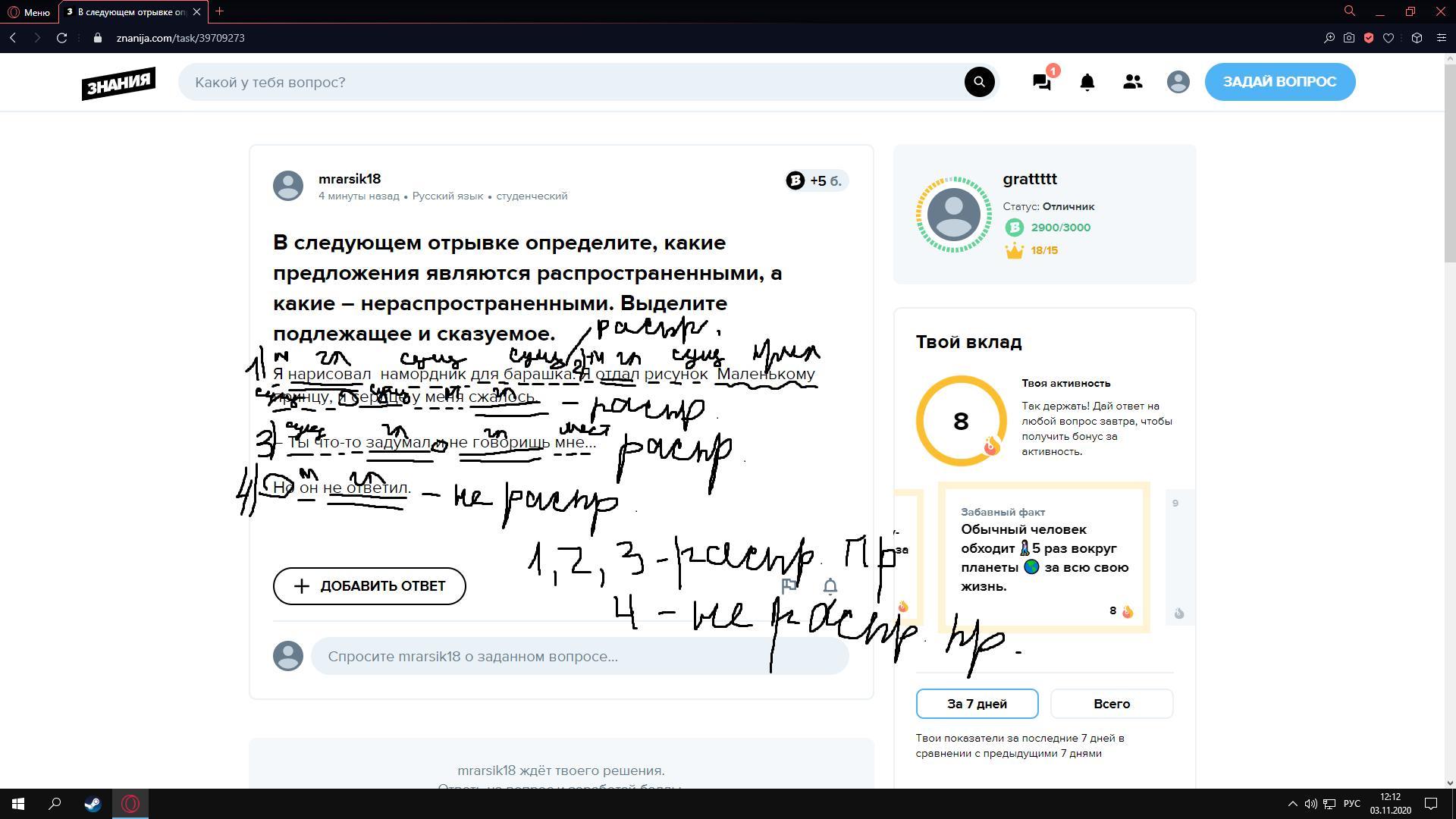Open the notifications bell in header

pos(1087,82)
